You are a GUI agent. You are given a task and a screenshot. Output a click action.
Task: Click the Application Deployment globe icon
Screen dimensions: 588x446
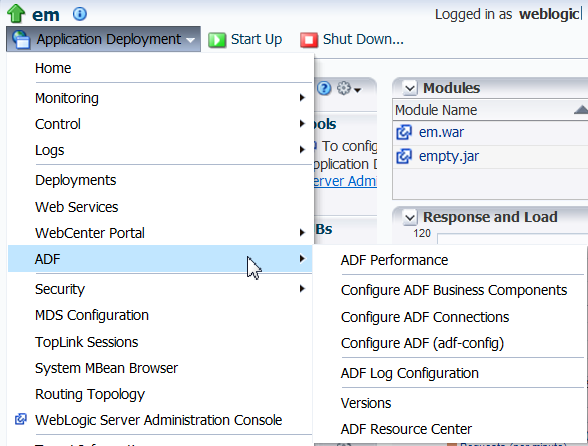pos(21,39)
